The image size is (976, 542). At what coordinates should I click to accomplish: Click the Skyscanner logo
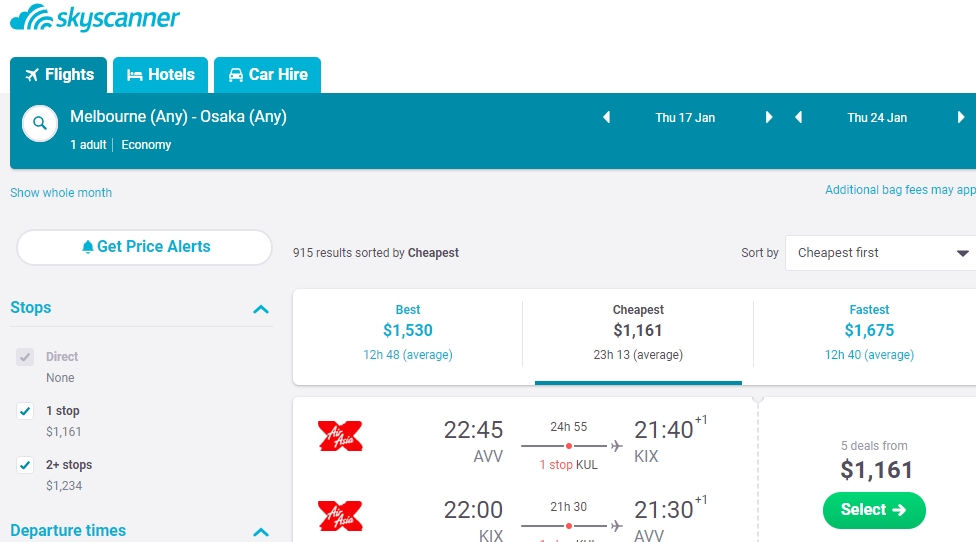click(95, 17)
